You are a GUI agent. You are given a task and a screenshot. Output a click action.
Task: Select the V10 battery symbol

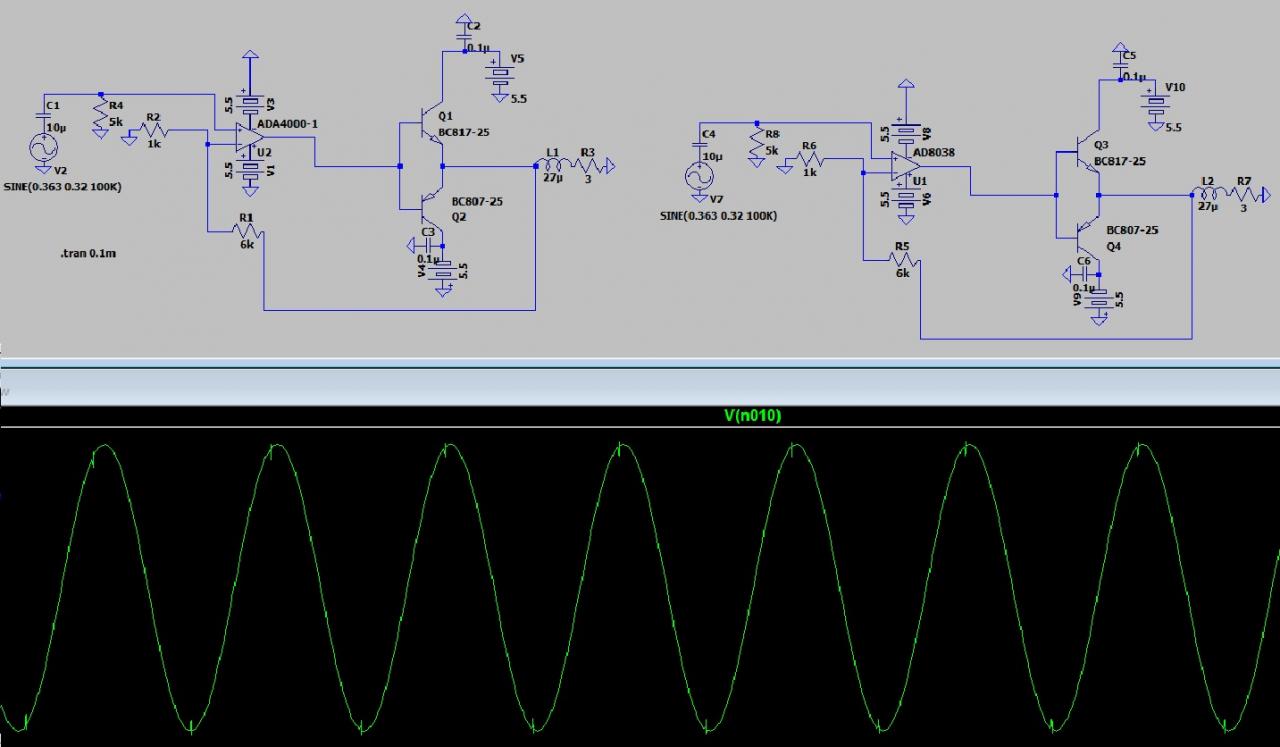[x=1156, y=101]
